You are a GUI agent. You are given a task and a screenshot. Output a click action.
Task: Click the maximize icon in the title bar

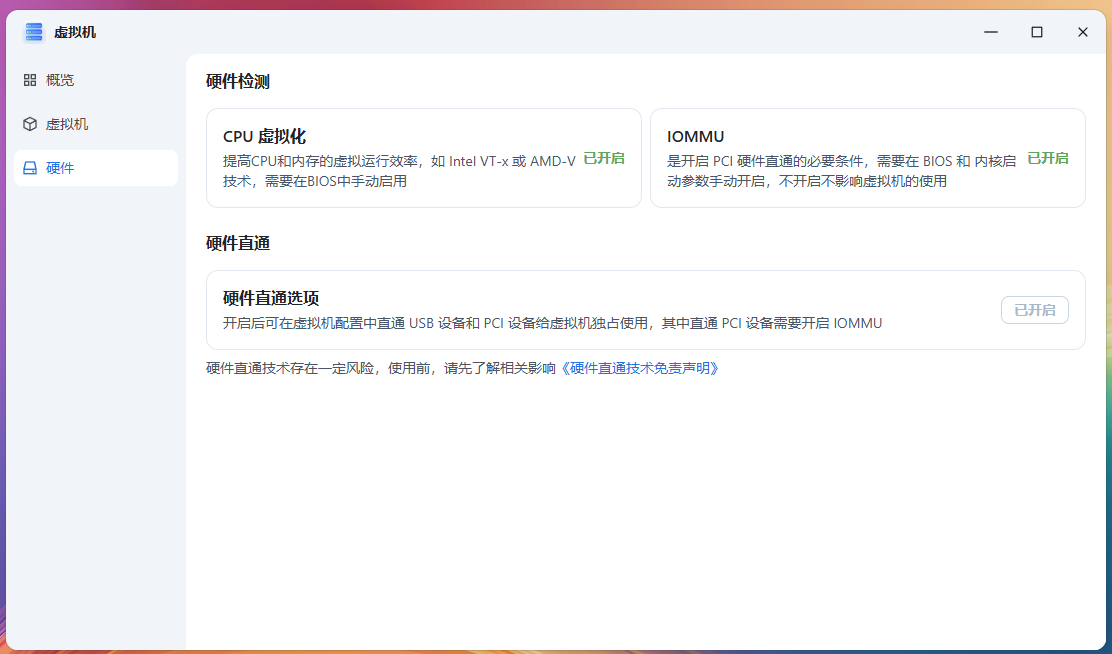coord(1036,31)
